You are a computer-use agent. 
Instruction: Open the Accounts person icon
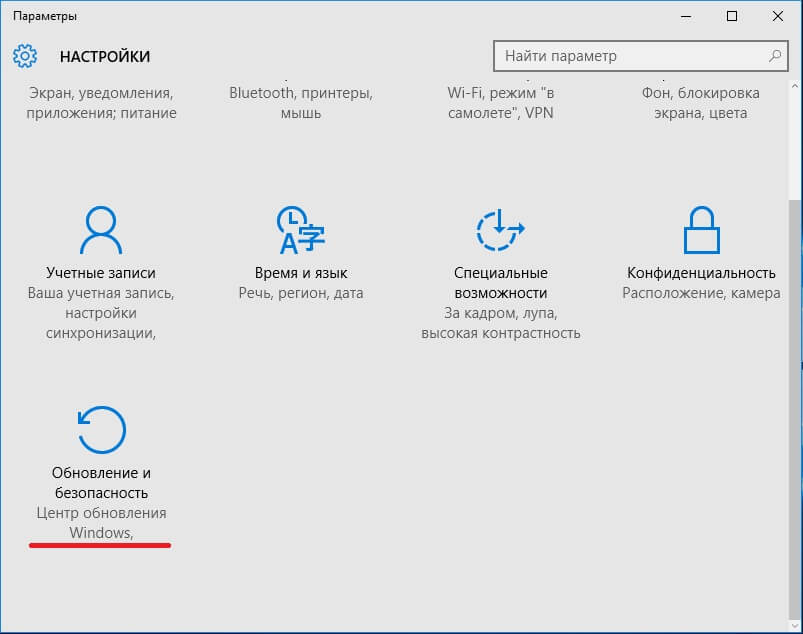click(x=101, y=233)
